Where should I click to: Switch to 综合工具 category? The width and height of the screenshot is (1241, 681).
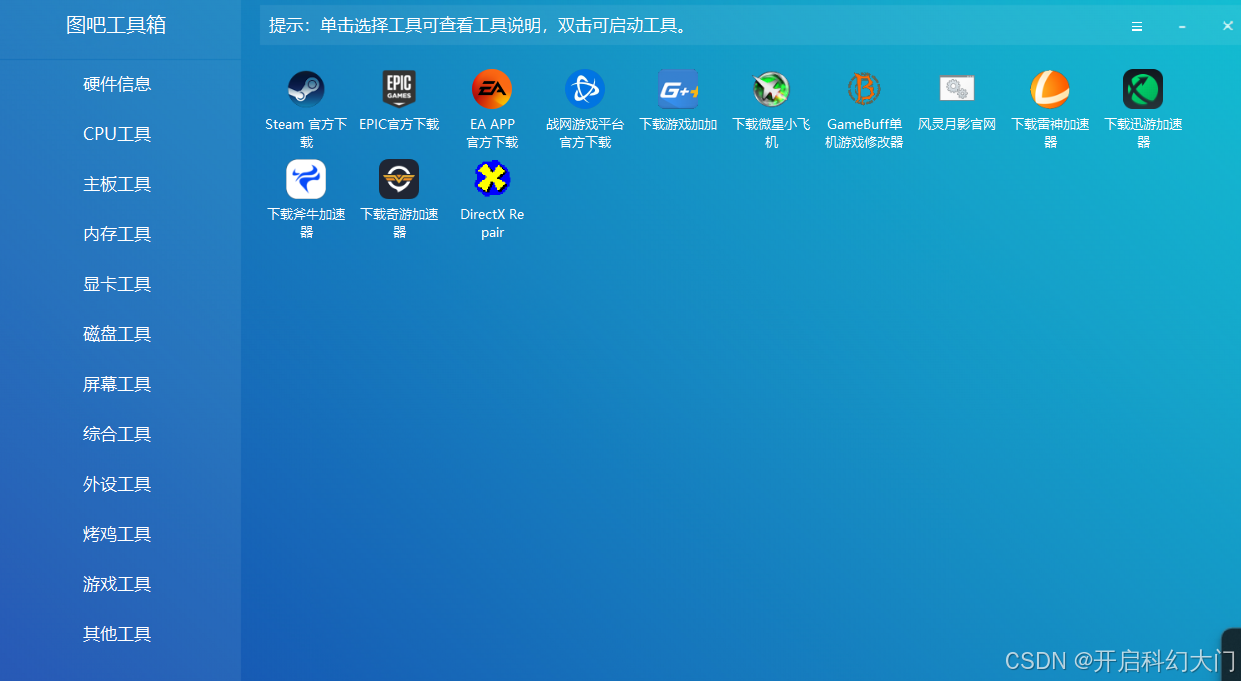(117, 434)
